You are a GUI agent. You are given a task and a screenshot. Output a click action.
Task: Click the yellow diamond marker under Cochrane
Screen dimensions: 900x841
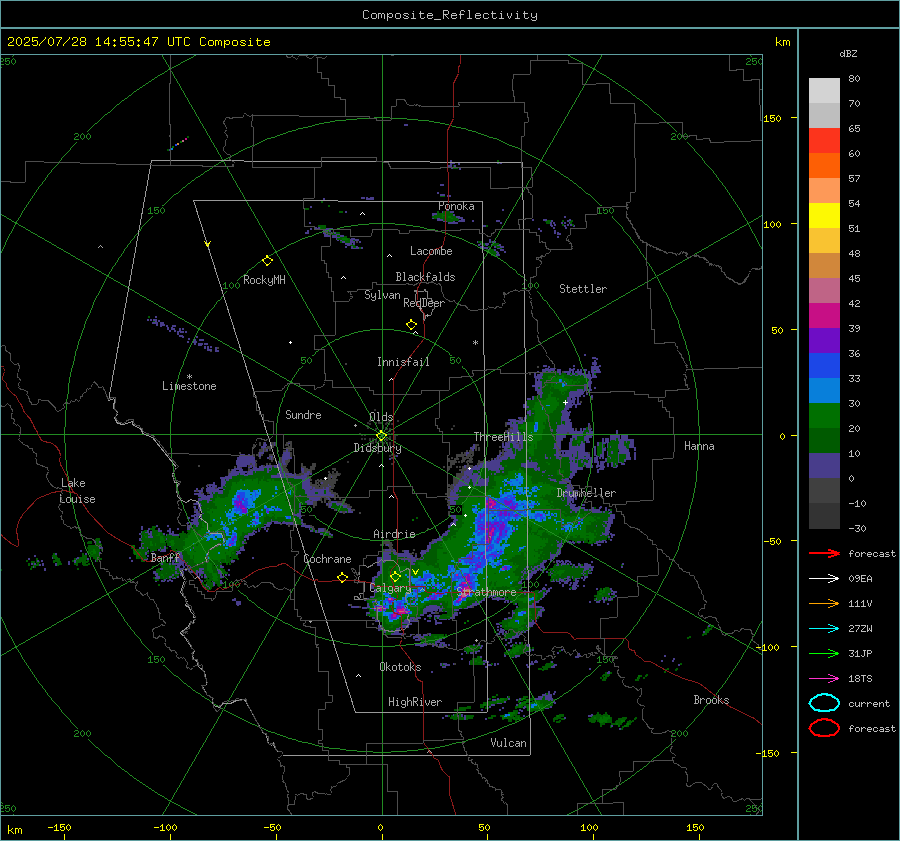pyautogui.click(x=343, y=577)
